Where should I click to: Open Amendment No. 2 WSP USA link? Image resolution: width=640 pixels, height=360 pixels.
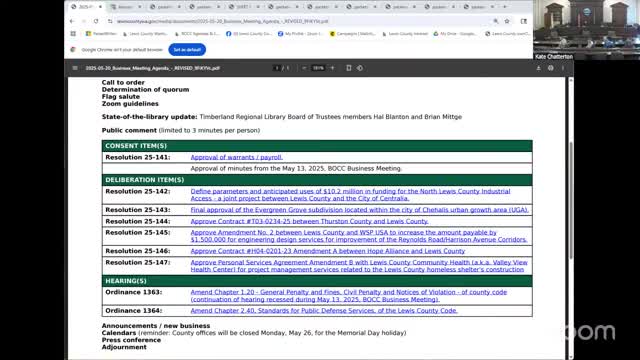pyautogui.click(x=359, y=236)
